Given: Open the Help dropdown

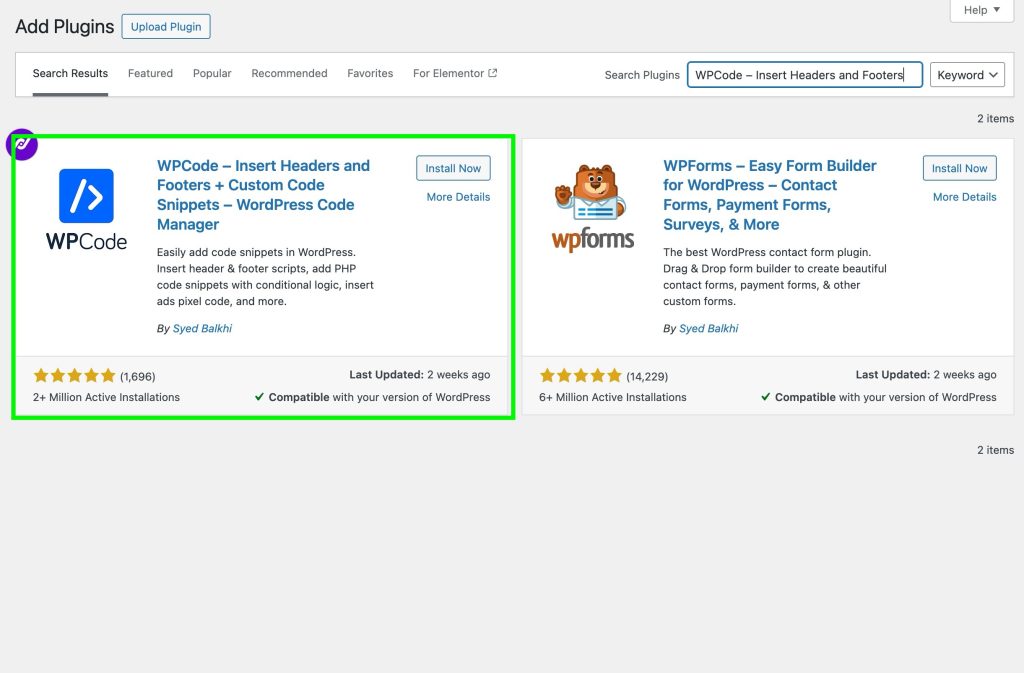Looking at the screenshot, I should (982, 10).
